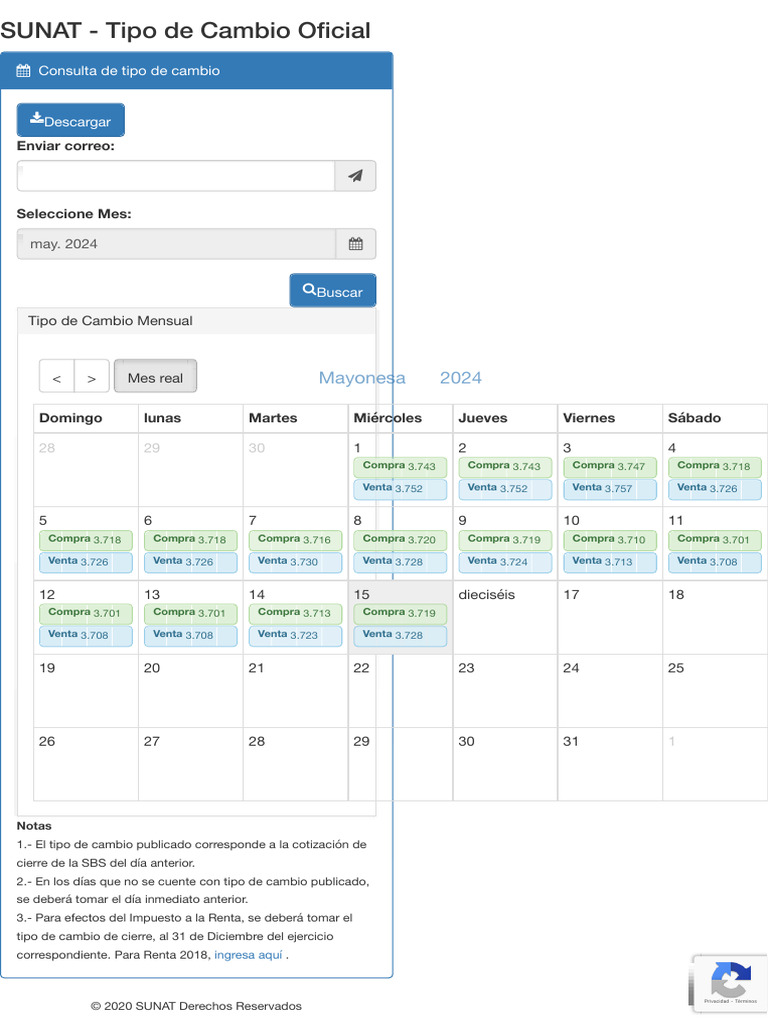Click the Tipo de Cambio Mensual heading
This screenshot has width=768, height=1024.
point(110,321)
